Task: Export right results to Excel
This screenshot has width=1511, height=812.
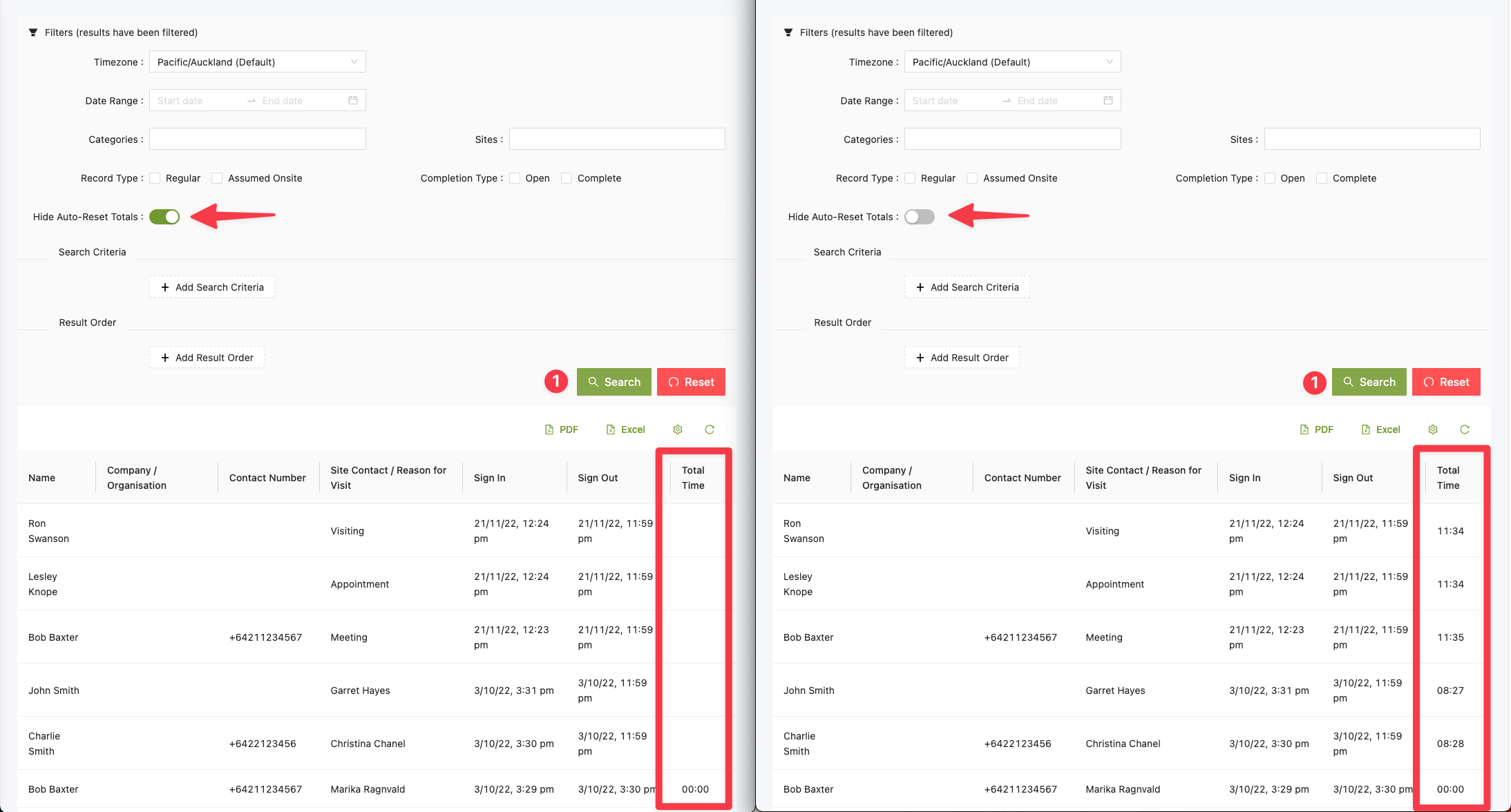Action: tap(1380, 429)
